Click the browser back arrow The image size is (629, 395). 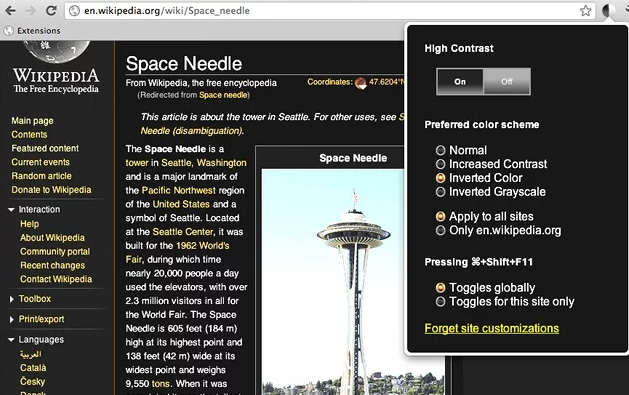[x=10, y=10]
